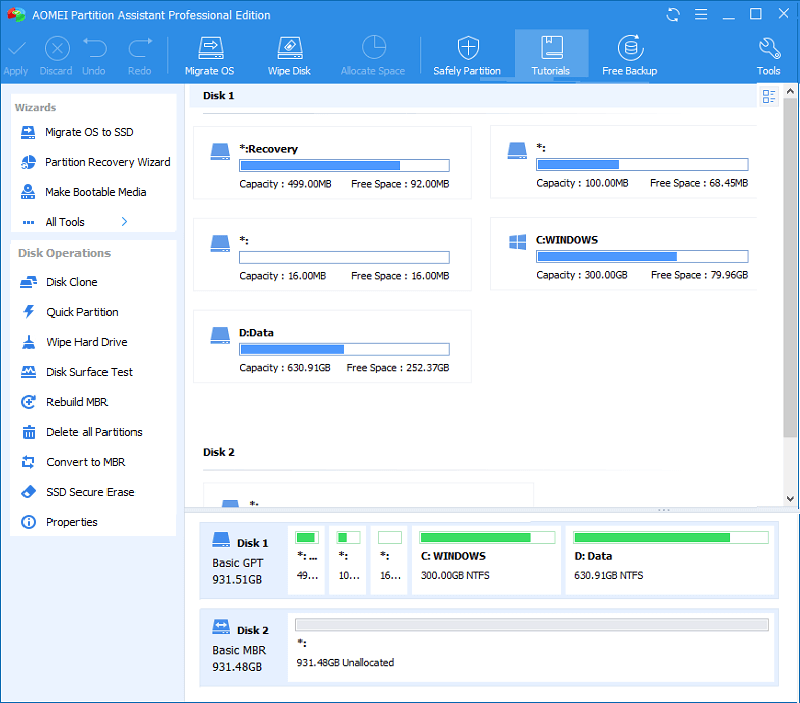
Task: Click the Disk 2 header label
Action: pos(218,452)
